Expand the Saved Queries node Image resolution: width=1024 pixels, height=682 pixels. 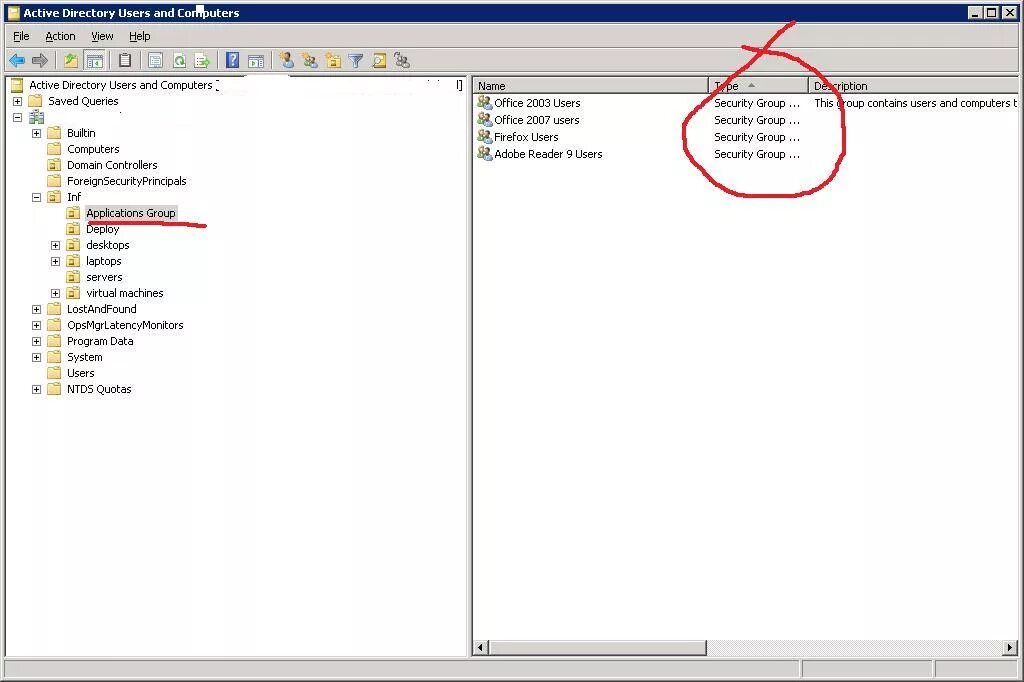point(18,101)
